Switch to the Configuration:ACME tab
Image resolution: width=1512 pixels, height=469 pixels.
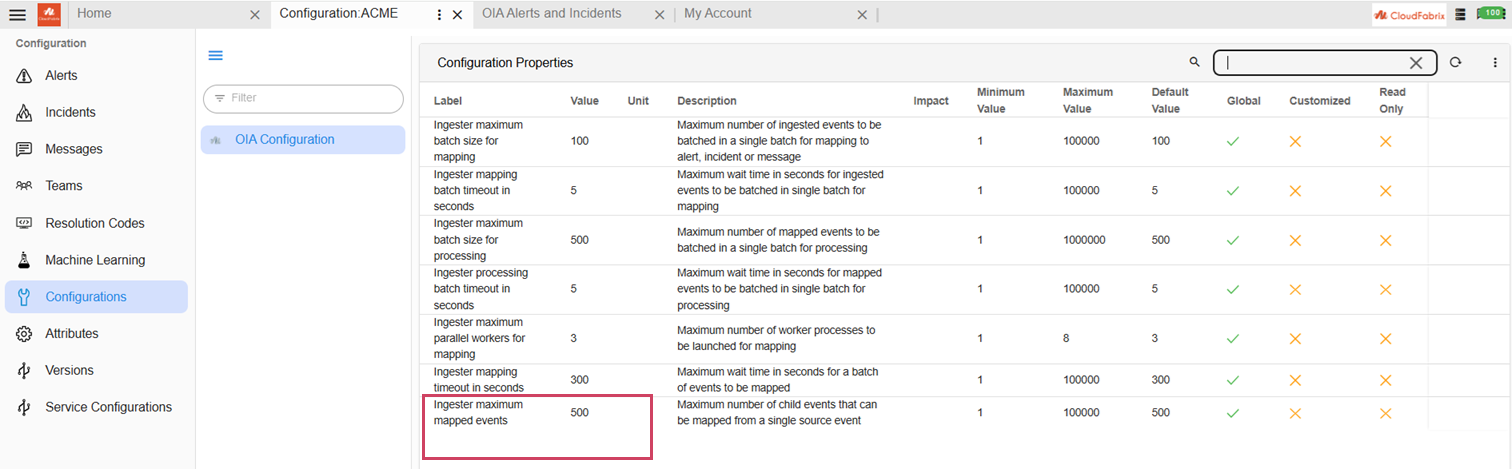click(x=338, y=13)
